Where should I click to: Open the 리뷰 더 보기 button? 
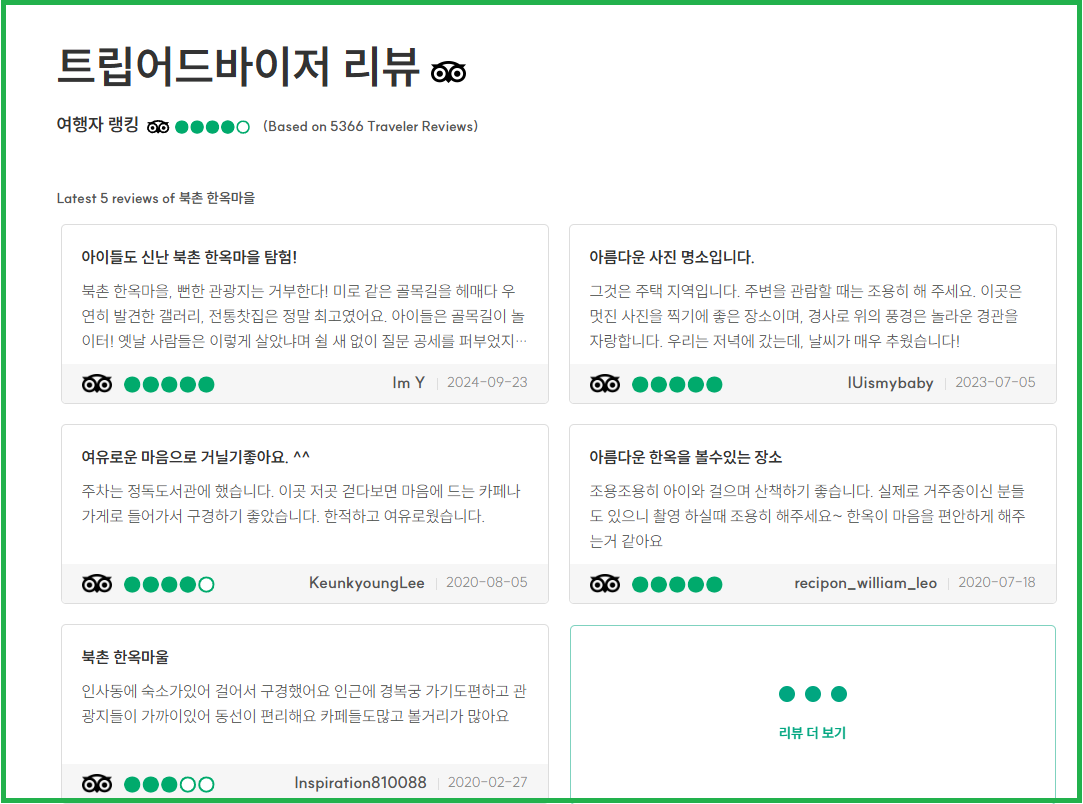coord(812,732)
